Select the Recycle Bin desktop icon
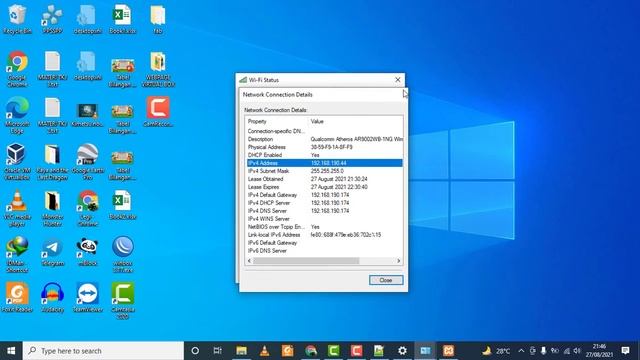Screen dimensions: 640x360 (x=17, y=20)
